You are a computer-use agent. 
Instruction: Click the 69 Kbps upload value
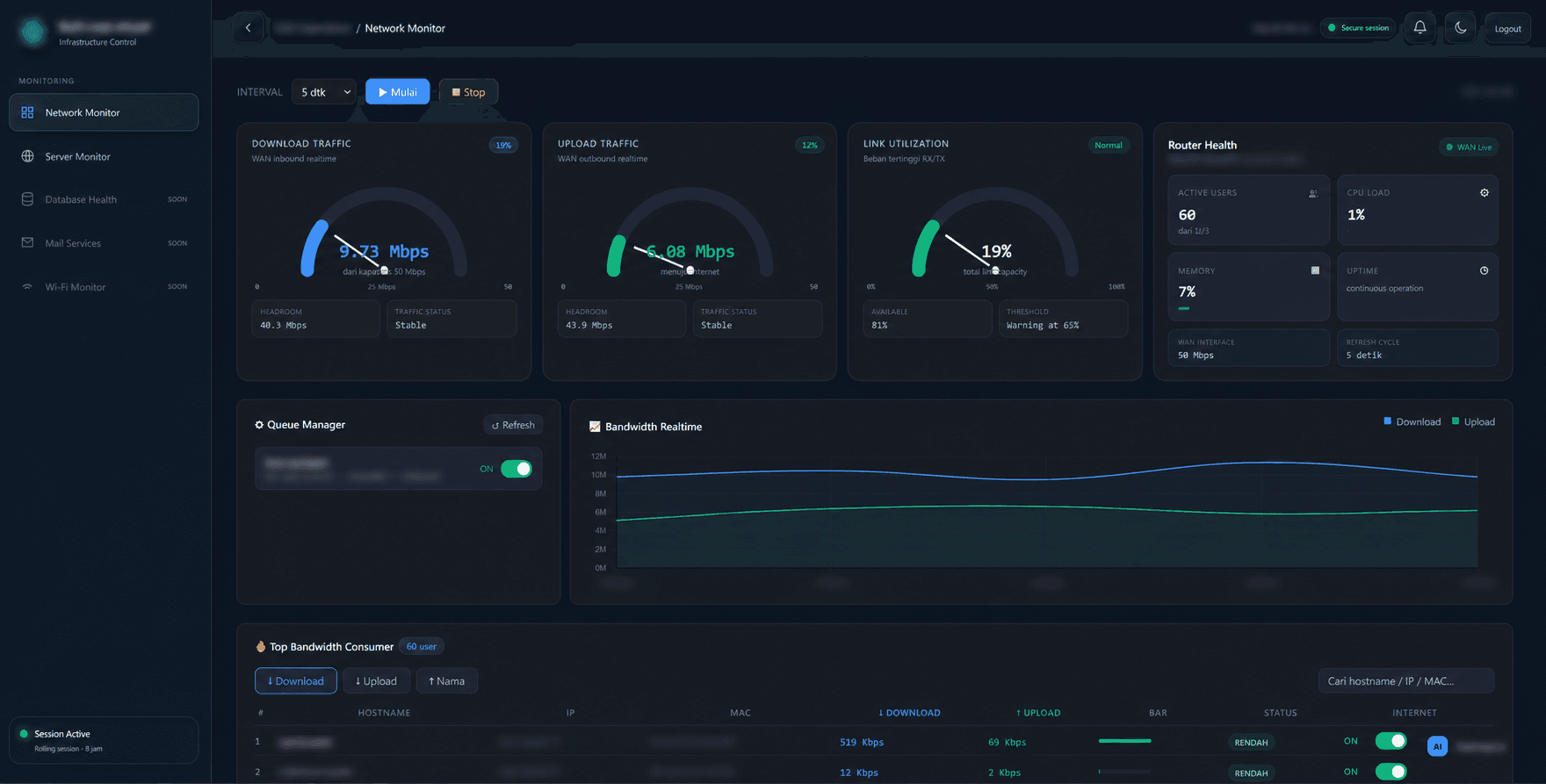click(x=1007, y=743)
